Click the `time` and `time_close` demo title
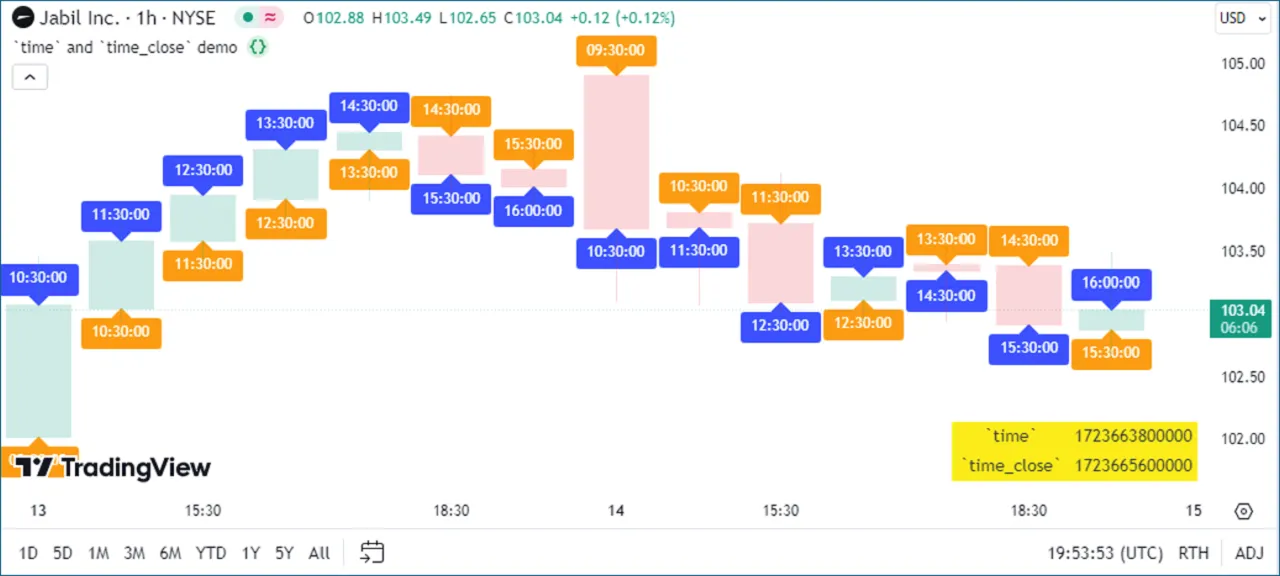This screenshot has height=576, width=1280. click(x=125, y=47)
